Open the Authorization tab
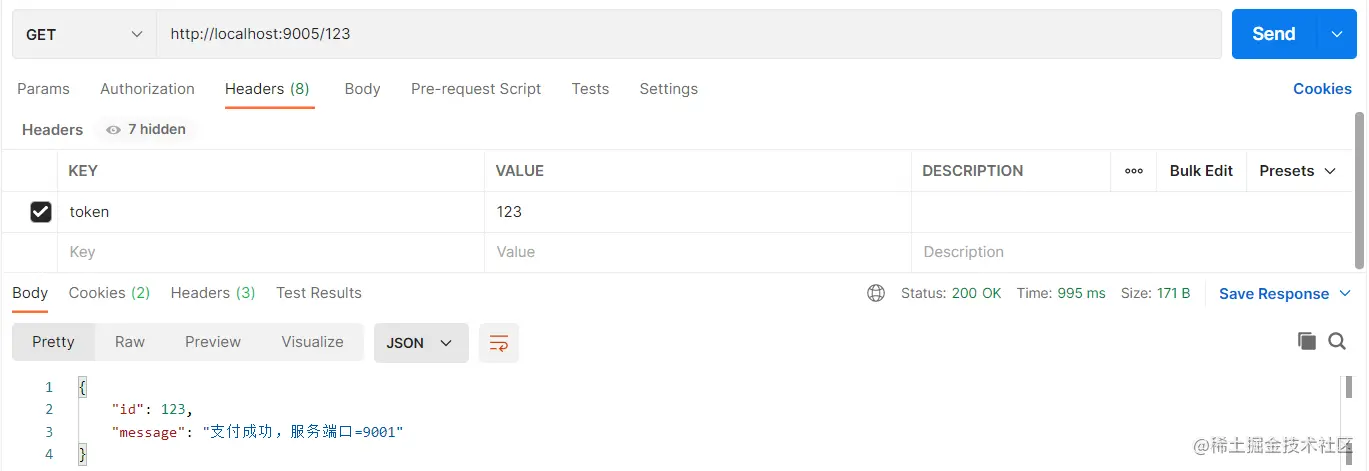This screenshot has width=1369, height=471. pos(147,89)
